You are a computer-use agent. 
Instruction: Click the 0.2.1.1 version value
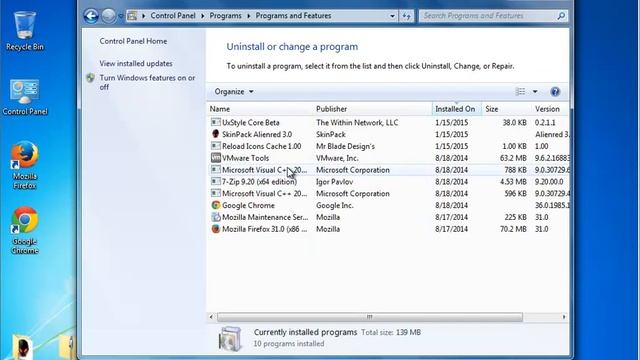[x=545, y=122]
